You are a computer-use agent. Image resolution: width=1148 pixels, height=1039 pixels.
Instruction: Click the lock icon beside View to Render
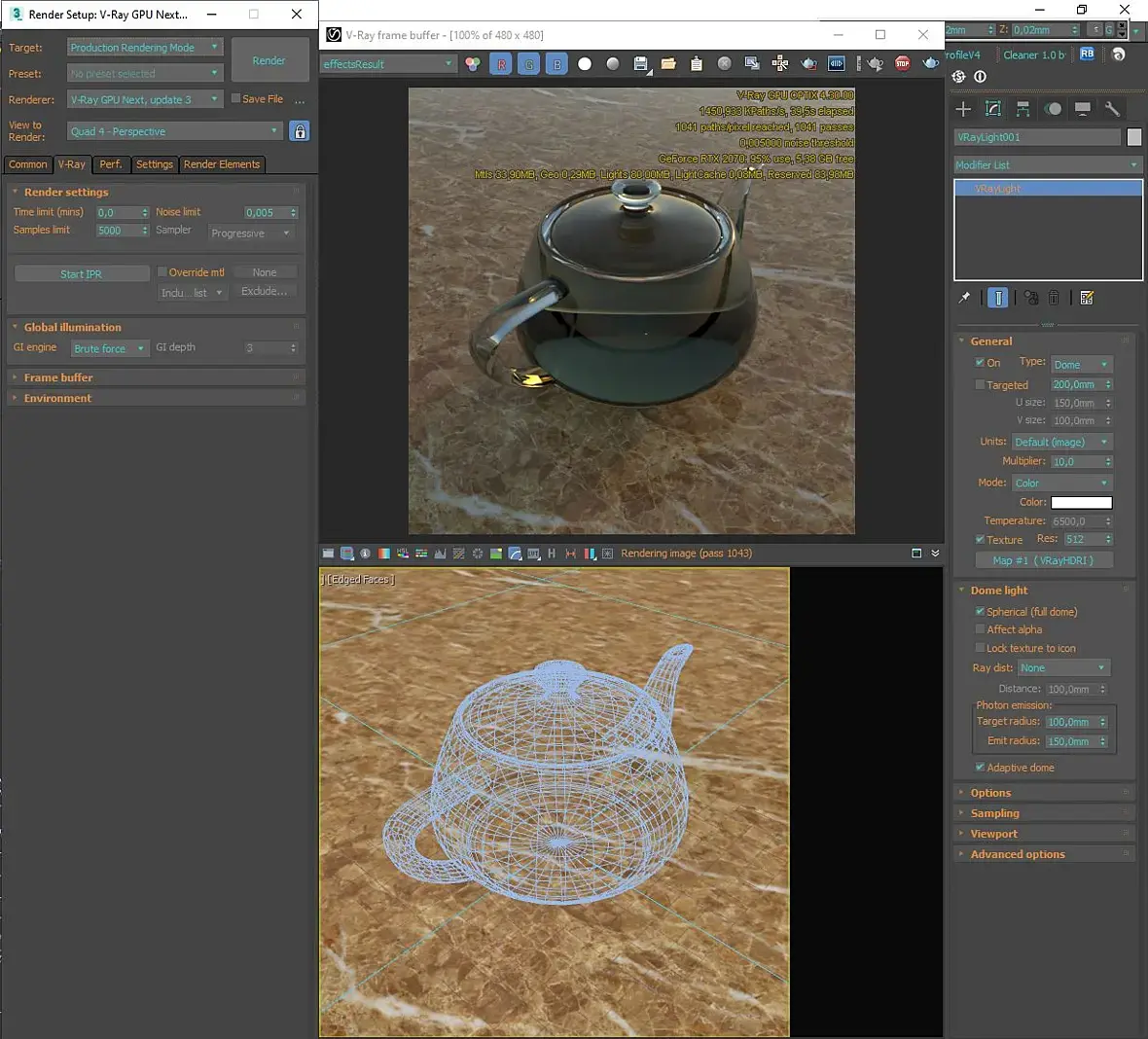[300, 131]
